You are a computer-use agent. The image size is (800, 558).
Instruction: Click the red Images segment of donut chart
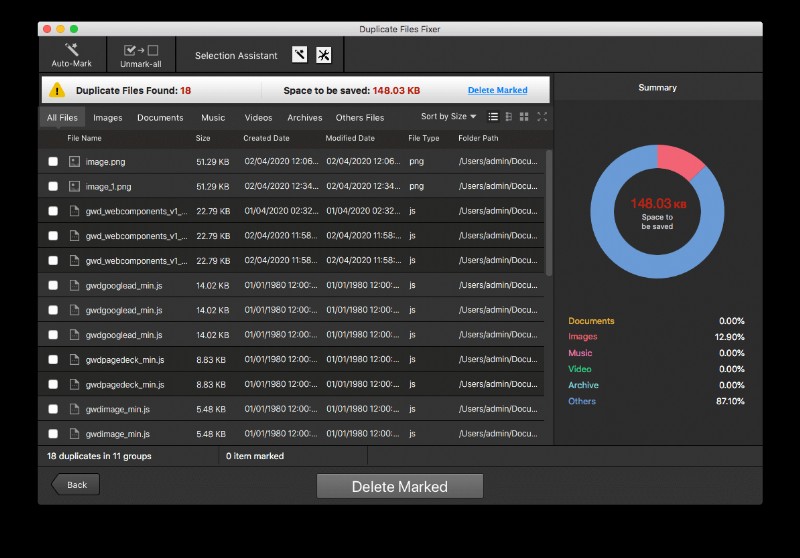pyautogui.click(x=679, y=160)
